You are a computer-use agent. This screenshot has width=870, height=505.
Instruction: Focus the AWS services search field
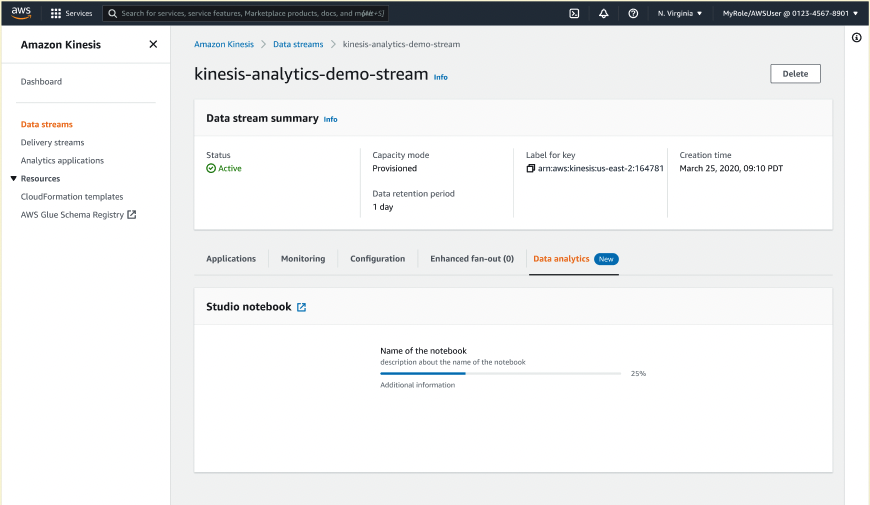[x=245, y=13]
